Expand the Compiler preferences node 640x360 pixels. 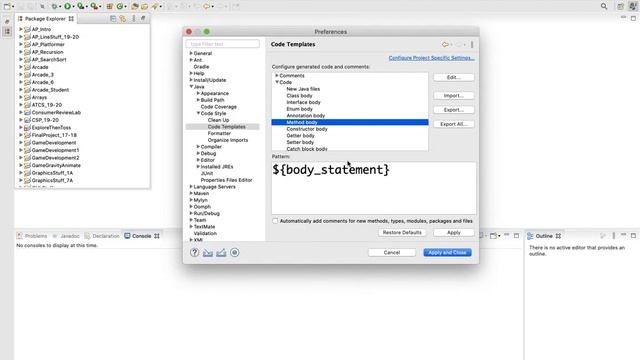coord(198,147)
